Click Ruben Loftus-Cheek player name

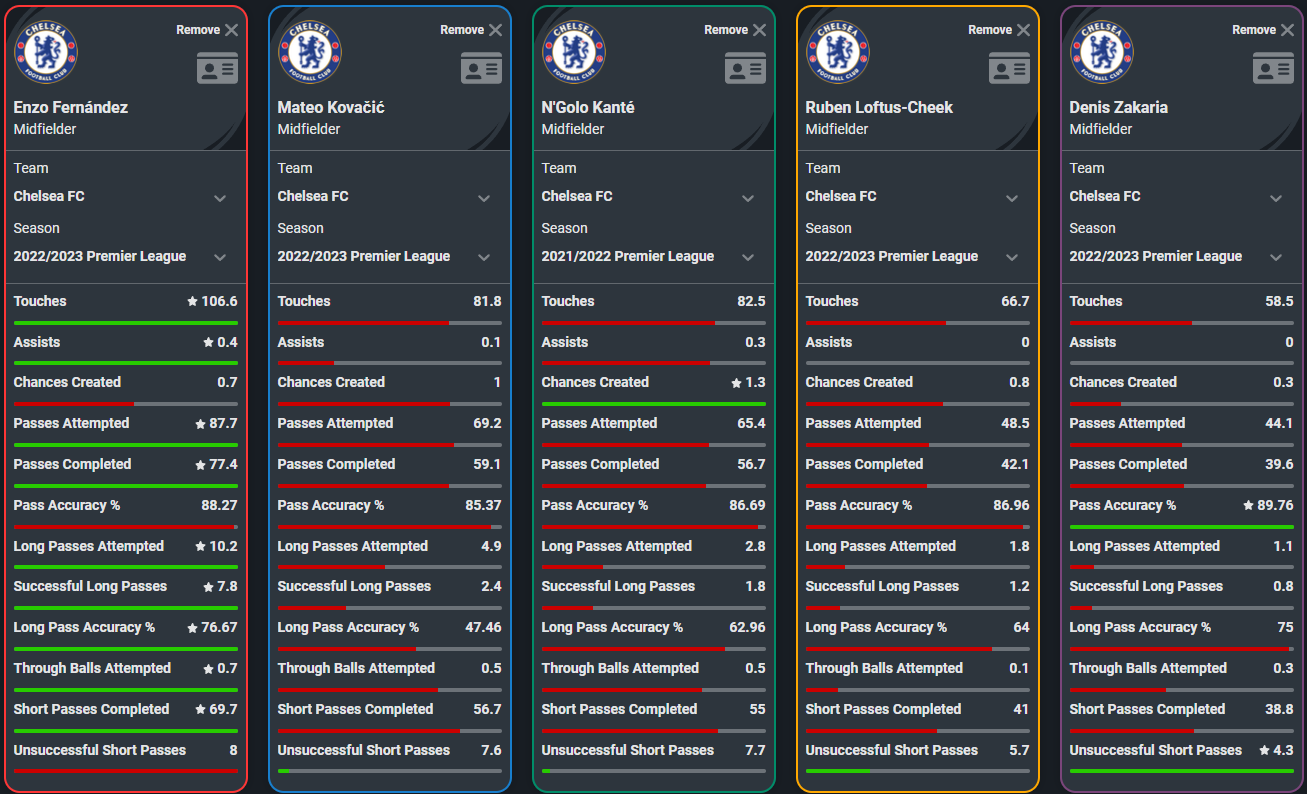tap(879, 107)
